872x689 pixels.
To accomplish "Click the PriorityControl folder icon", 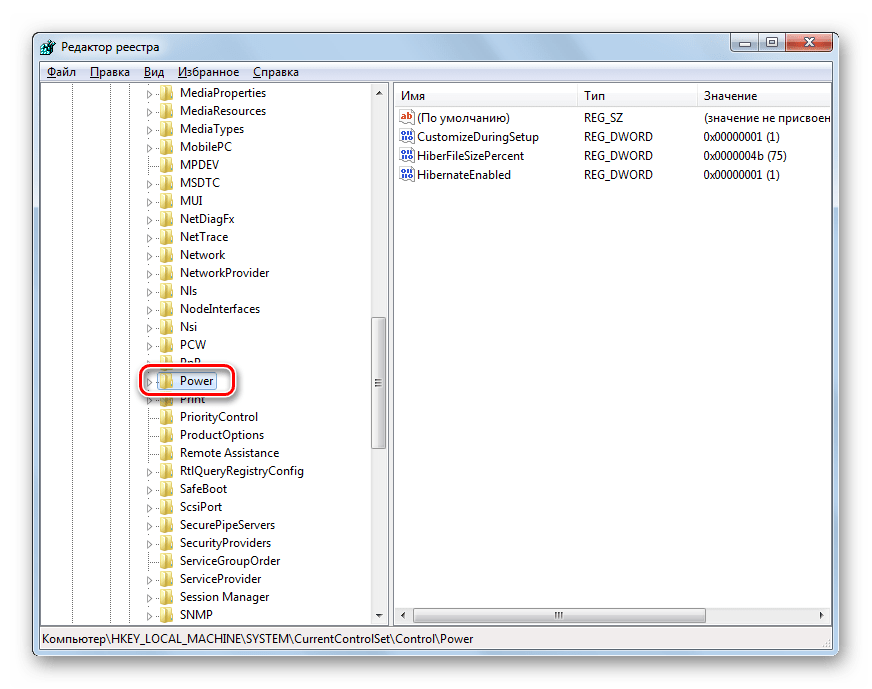I will 166,417.
